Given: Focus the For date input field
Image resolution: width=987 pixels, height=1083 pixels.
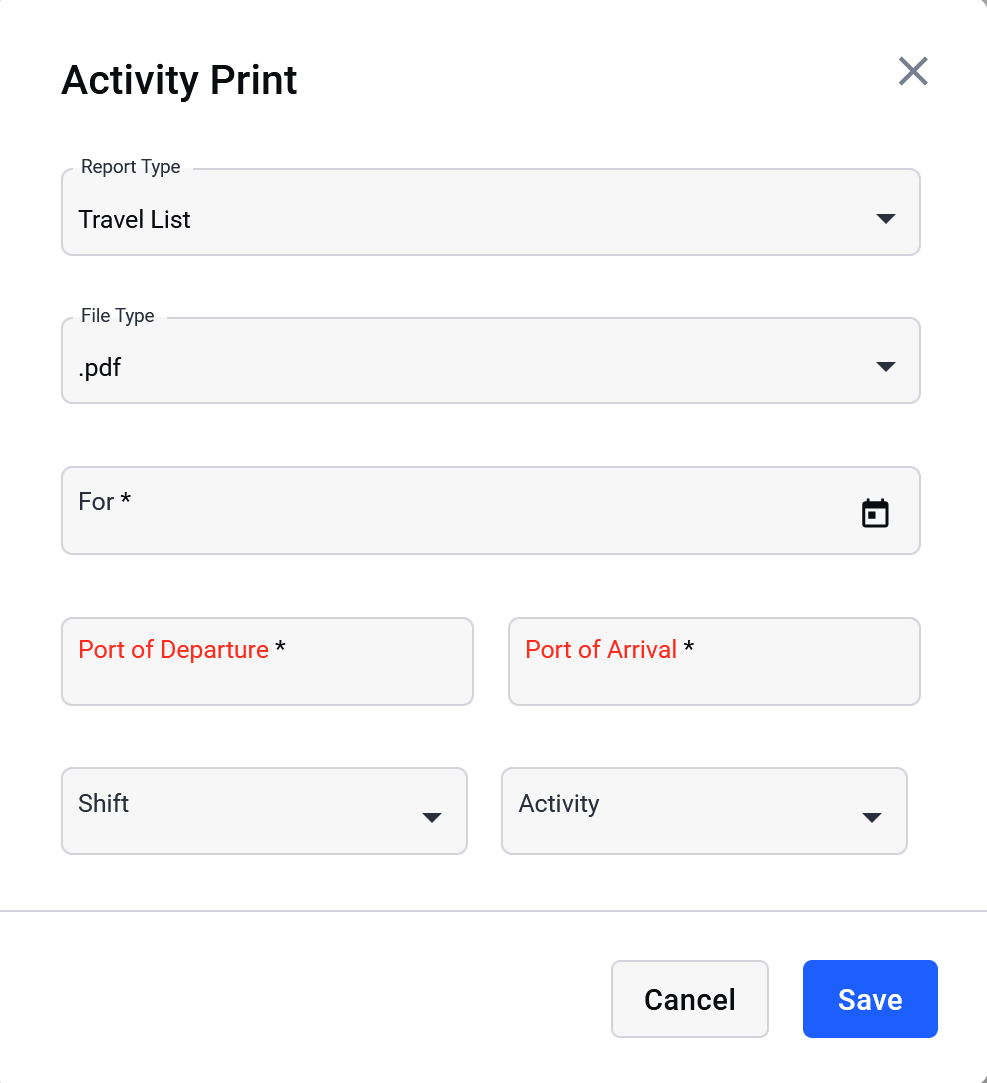Looking at the screenshot, I should pyautogui.click(x=491, y=510).
